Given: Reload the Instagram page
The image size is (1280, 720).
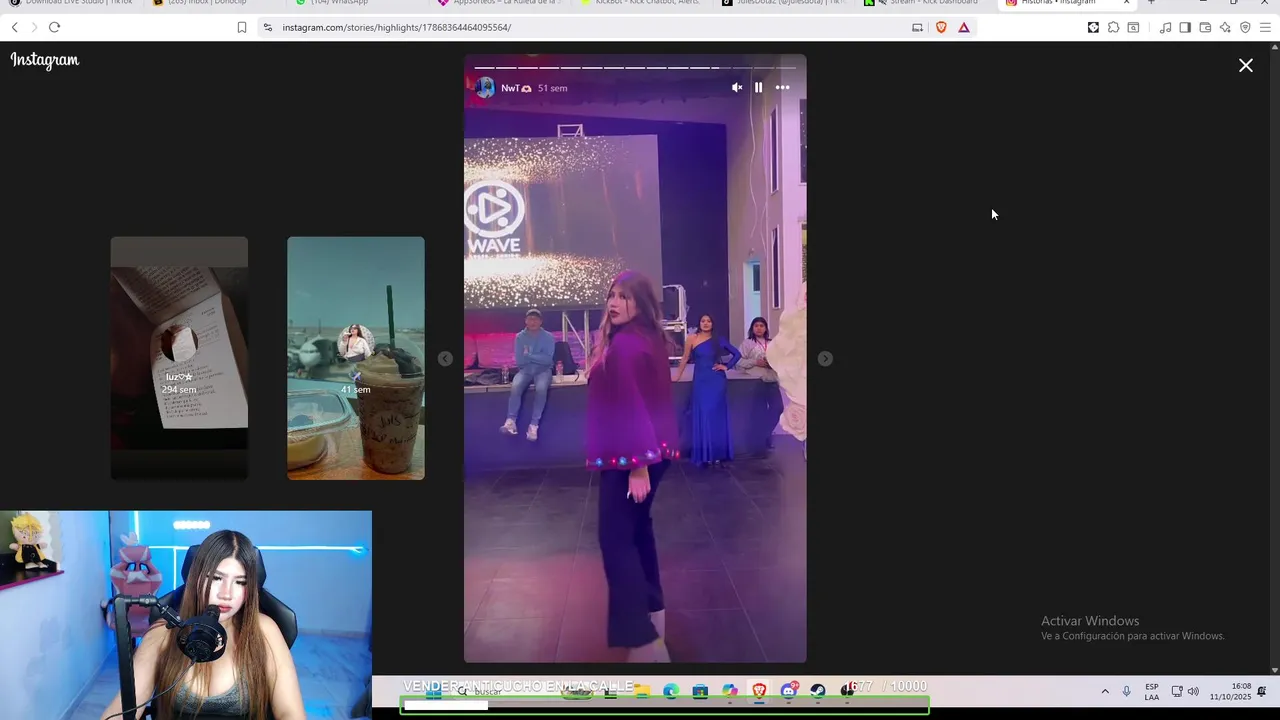Looking at the screenshot, I should pyautogui.click(x=54, y=27).
